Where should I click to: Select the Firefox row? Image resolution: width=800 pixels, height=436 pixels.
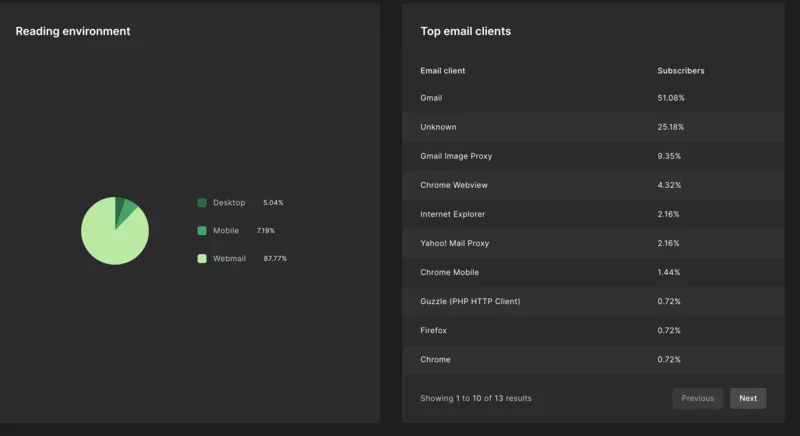point(593,330)
